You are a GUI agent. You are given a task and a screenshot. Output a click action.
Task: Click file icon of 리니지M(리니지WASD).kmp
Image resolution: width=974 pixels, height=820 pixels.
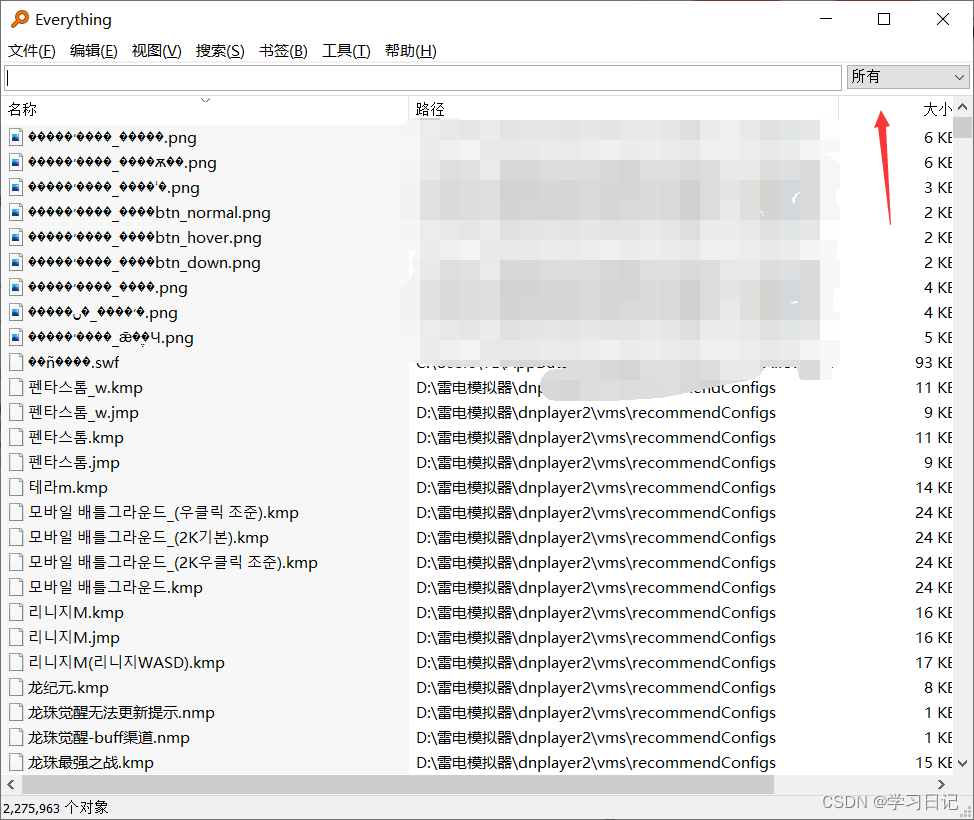click(x=16, y=662)
